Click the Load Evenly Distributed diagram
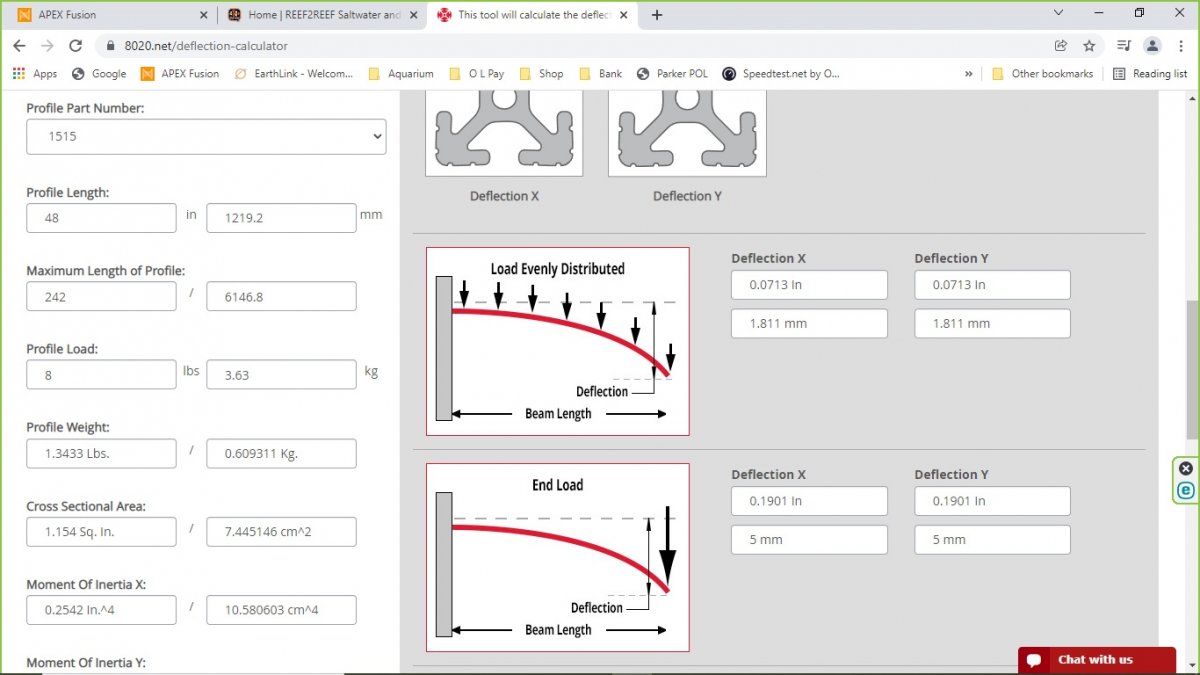Image resolution: width=1200 pixels, height=675 pixels. coord(558,341)
